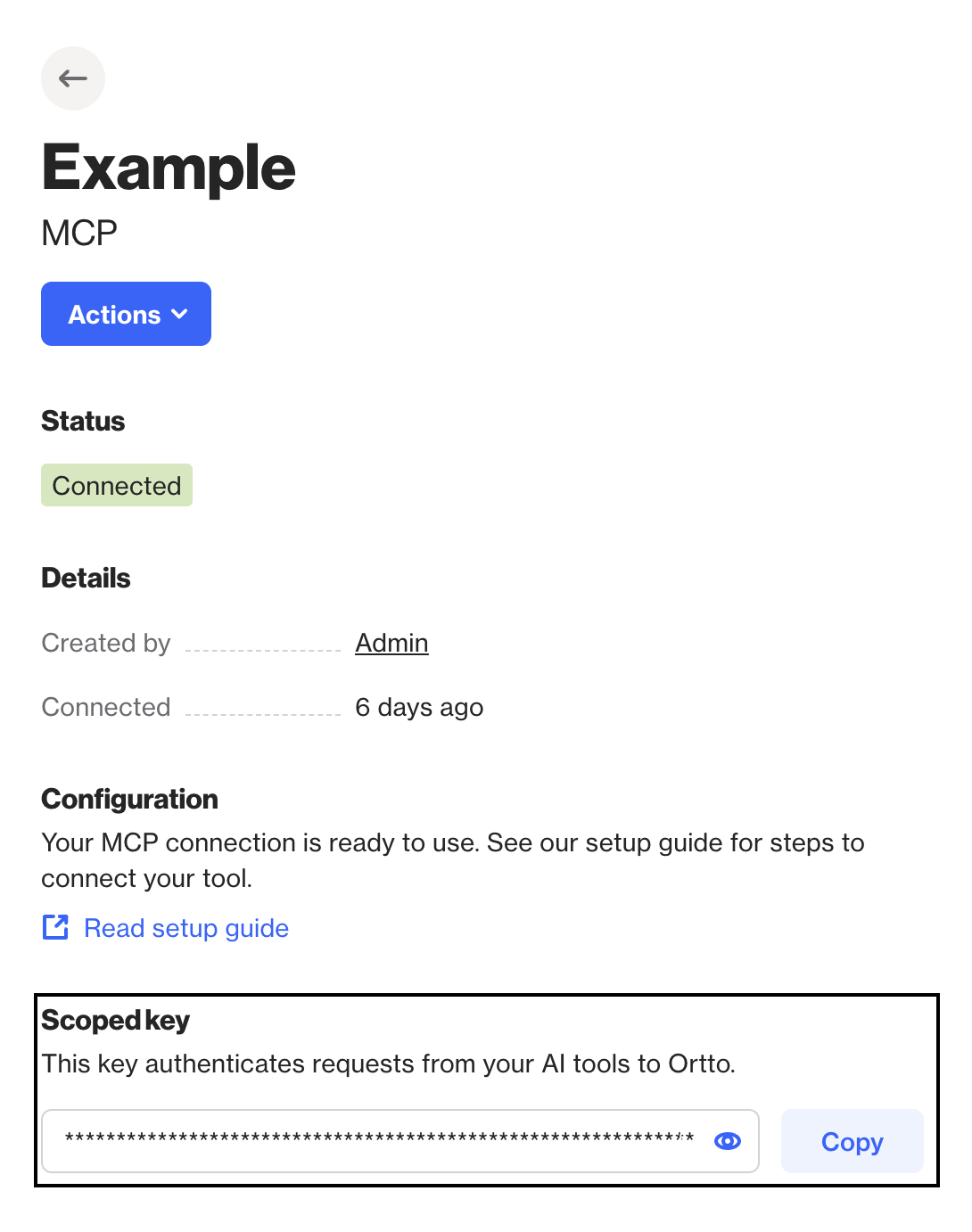Select the MCP subtitle text
The width and height of the screenshot is (972, 1232).
79,233
